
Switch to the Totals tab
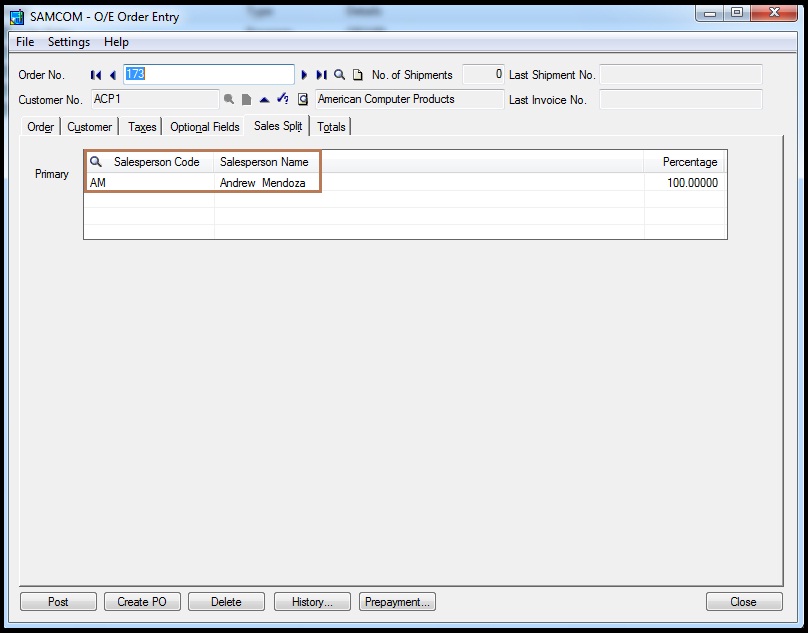coord(331,127)
